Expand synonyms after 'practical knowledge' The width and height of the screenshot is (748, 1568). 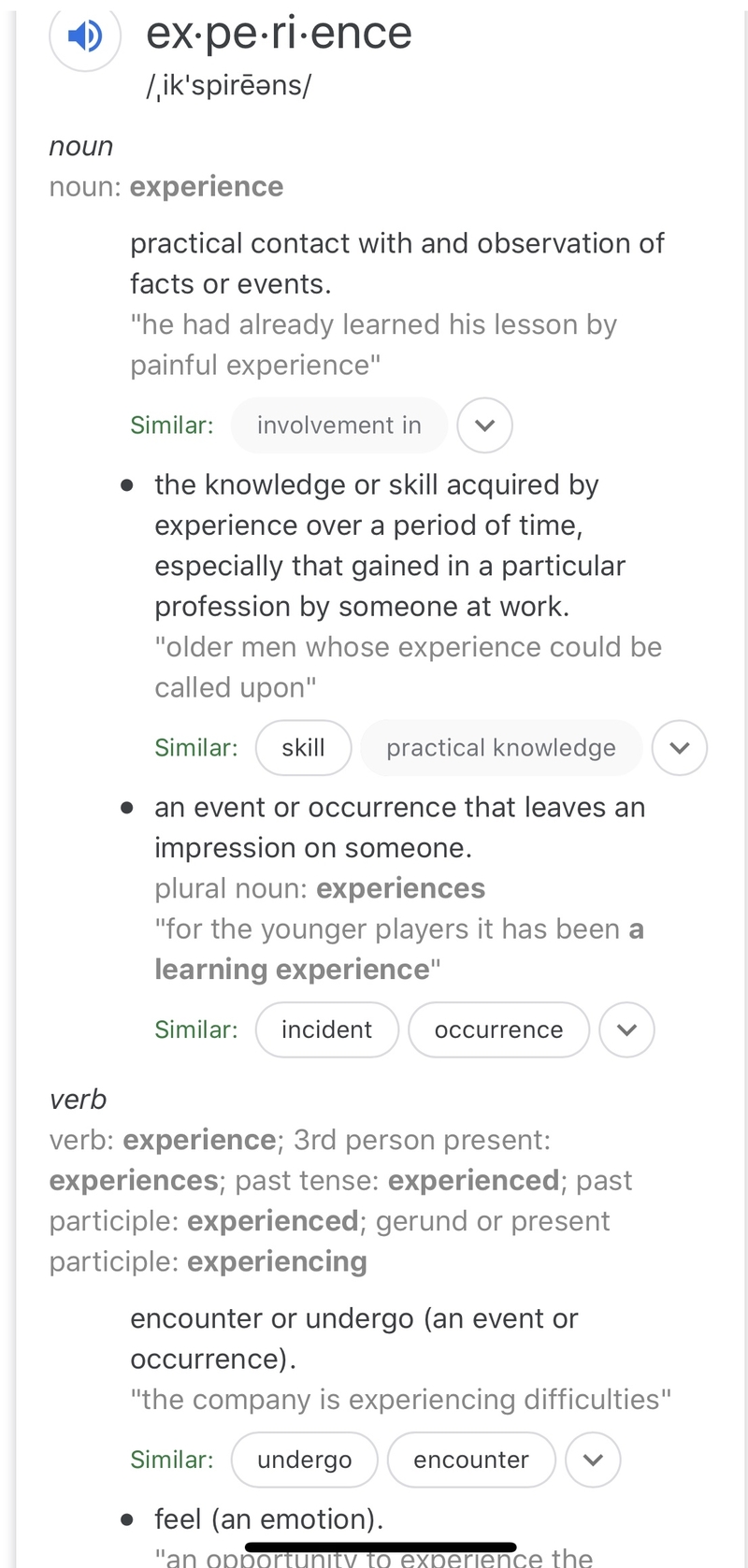(680, 748)
